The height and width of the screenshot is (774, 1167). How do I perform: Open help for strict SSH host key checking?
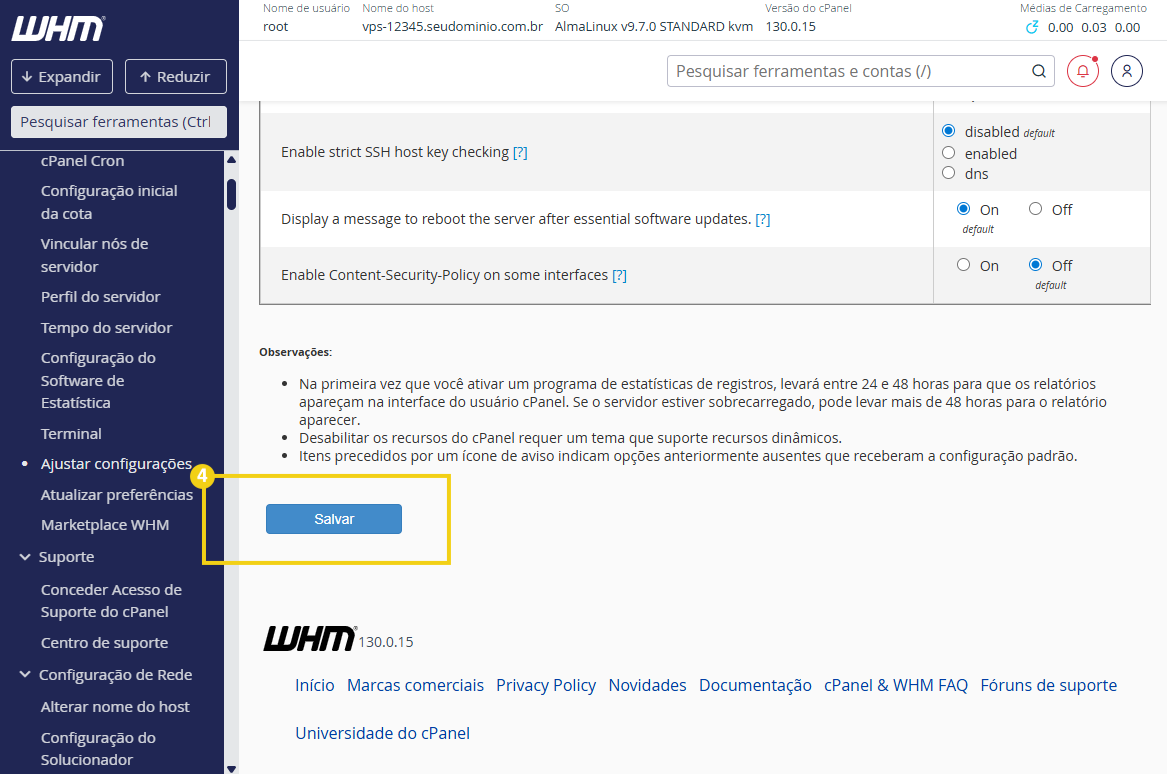(520, 152)
